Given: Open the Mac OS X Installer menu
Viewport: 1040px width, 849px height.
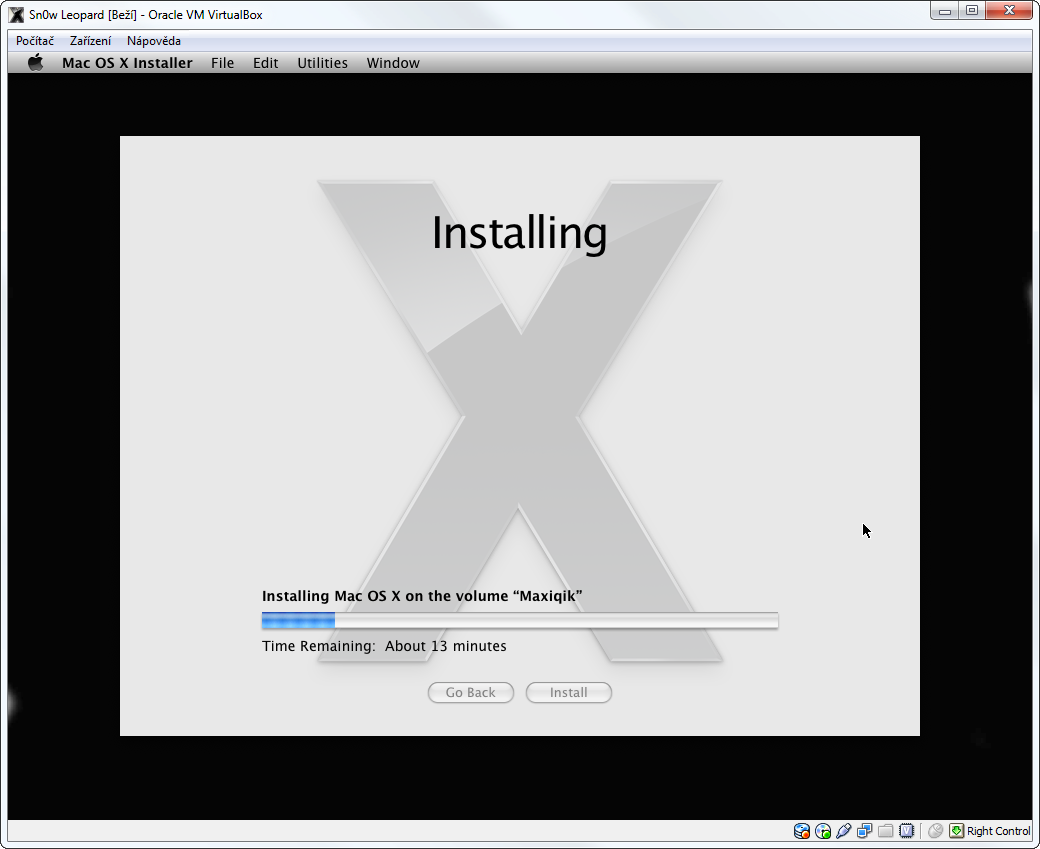Looking at the screenshot, I should click(127, 63).
